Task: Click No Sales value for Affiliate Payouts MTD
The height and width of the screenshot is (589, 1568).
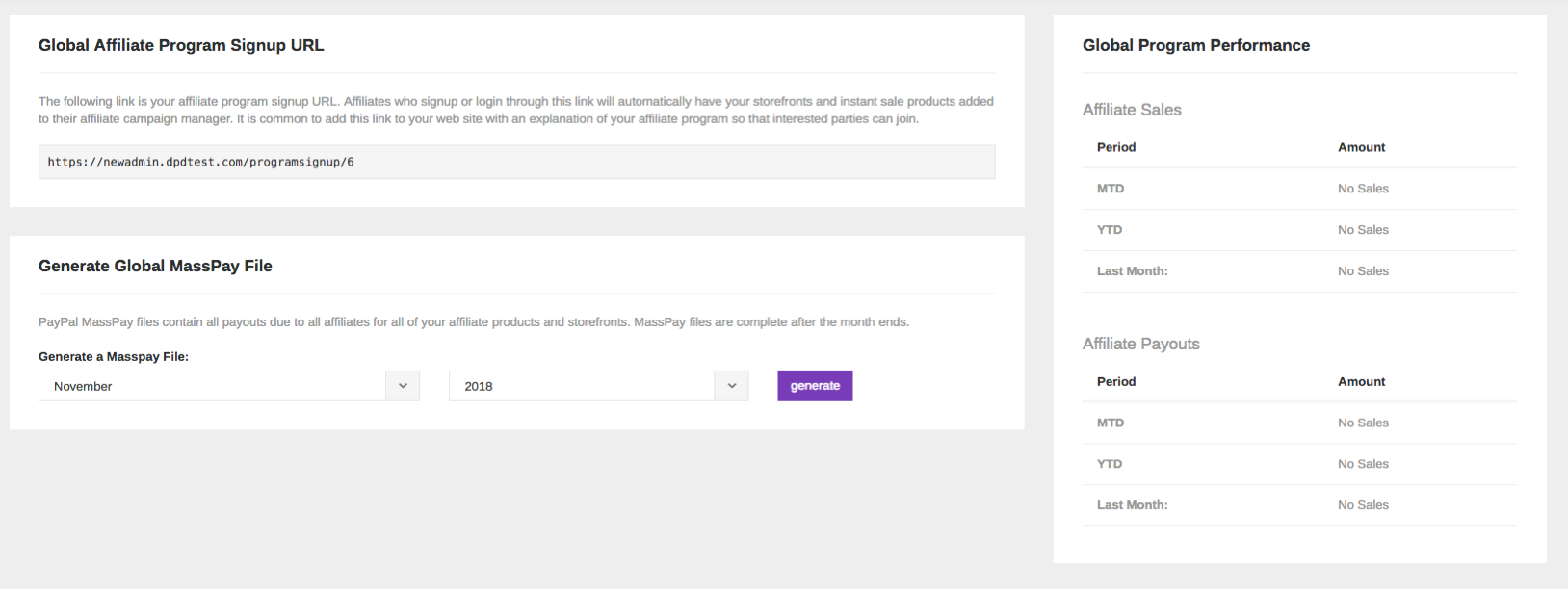Action: [x=1363, y=423]
